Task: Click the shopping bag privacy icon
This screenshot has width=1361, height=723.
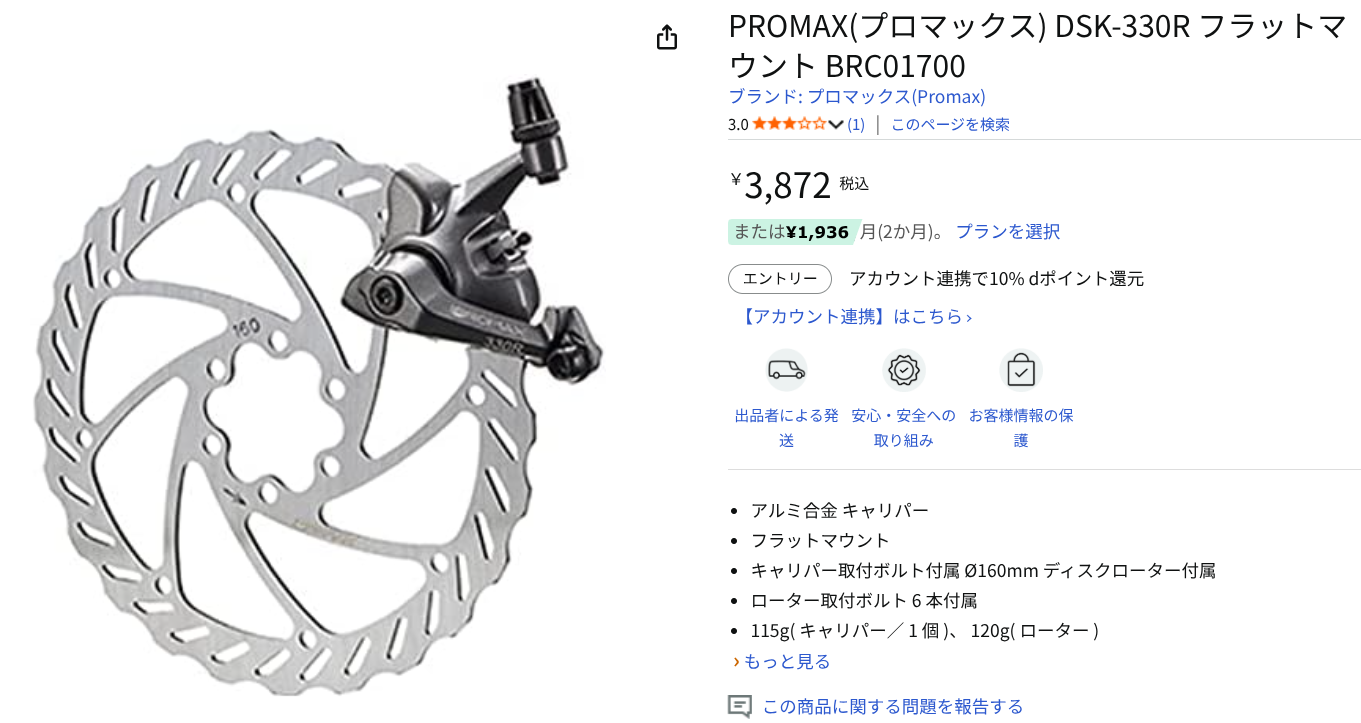Action: click(x=1021, y=370)
